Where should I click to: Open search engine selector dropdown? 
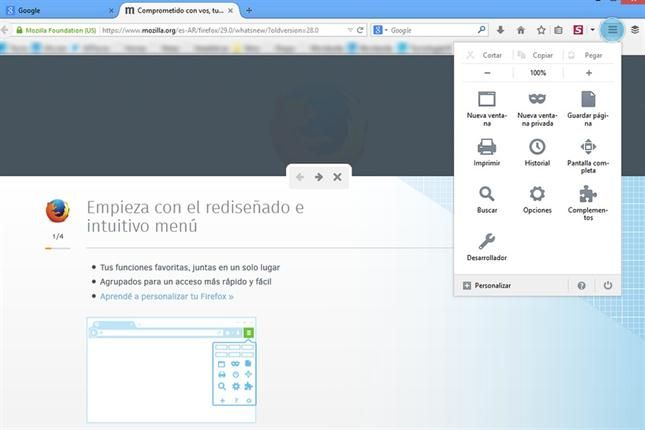click(381, 30)
